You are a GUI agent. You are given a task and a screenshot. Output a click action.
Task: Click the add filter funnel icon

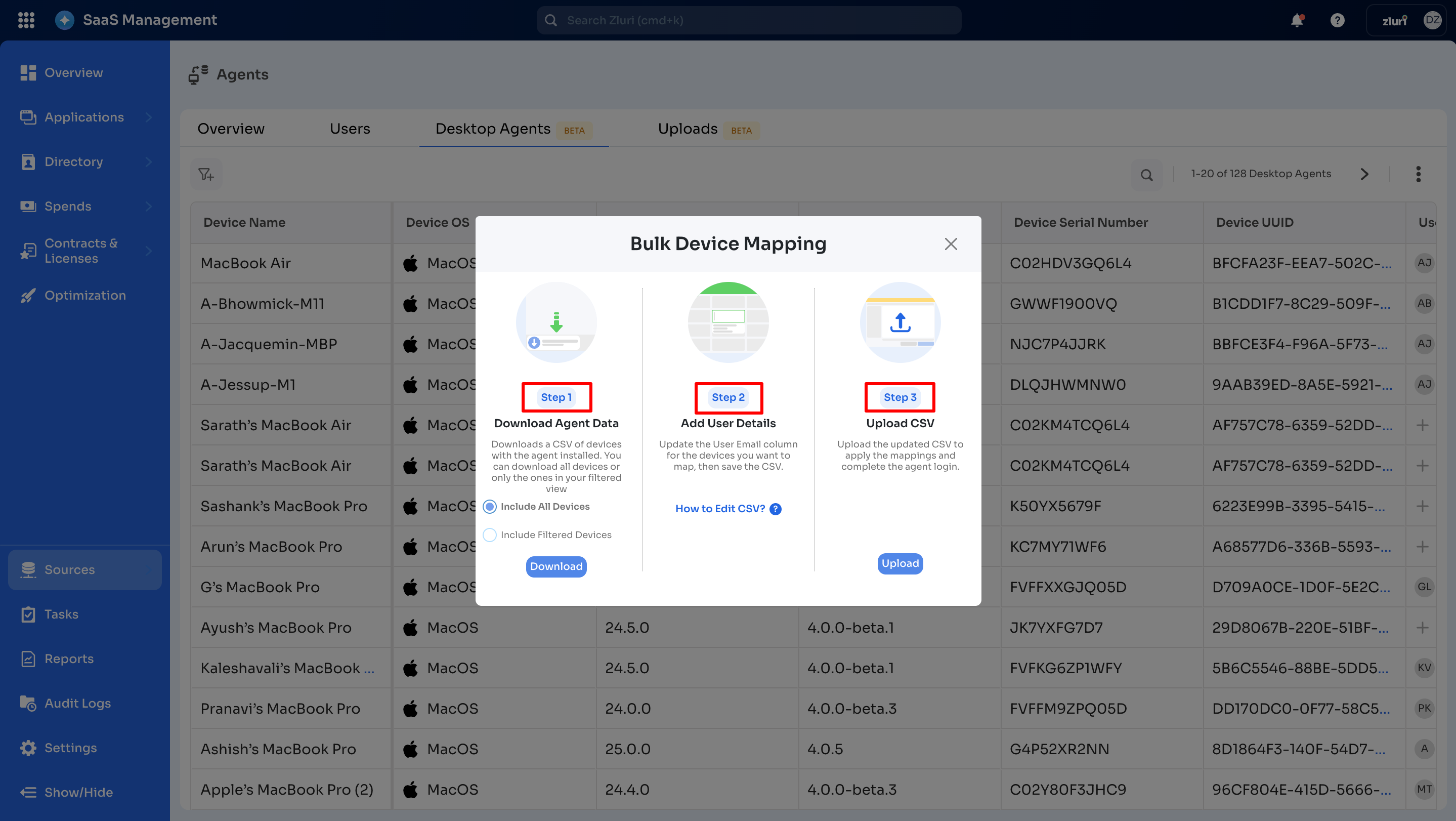(206, 174)
